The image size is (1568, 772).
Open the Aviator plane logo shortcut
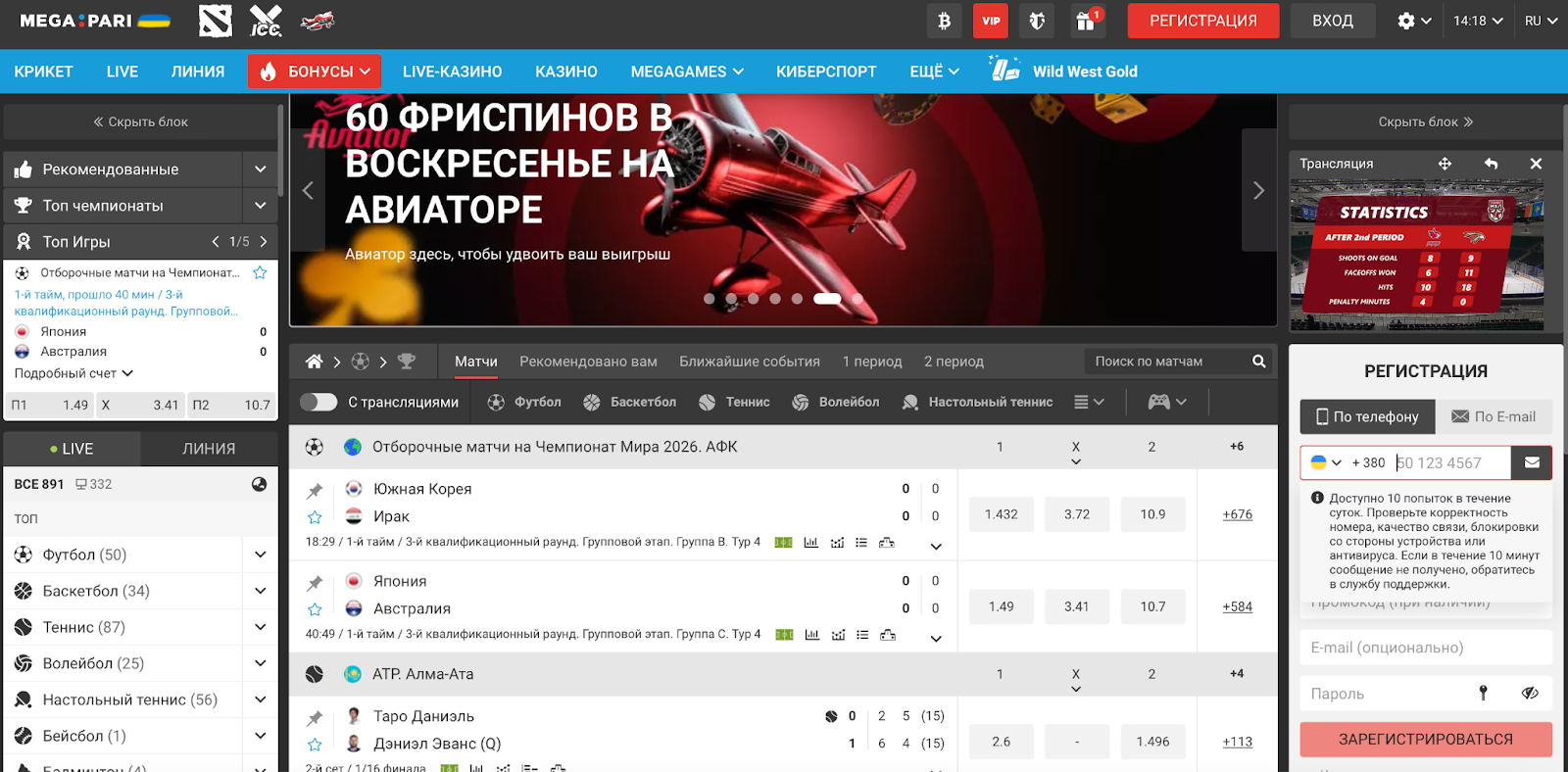[x=318, y=21]
